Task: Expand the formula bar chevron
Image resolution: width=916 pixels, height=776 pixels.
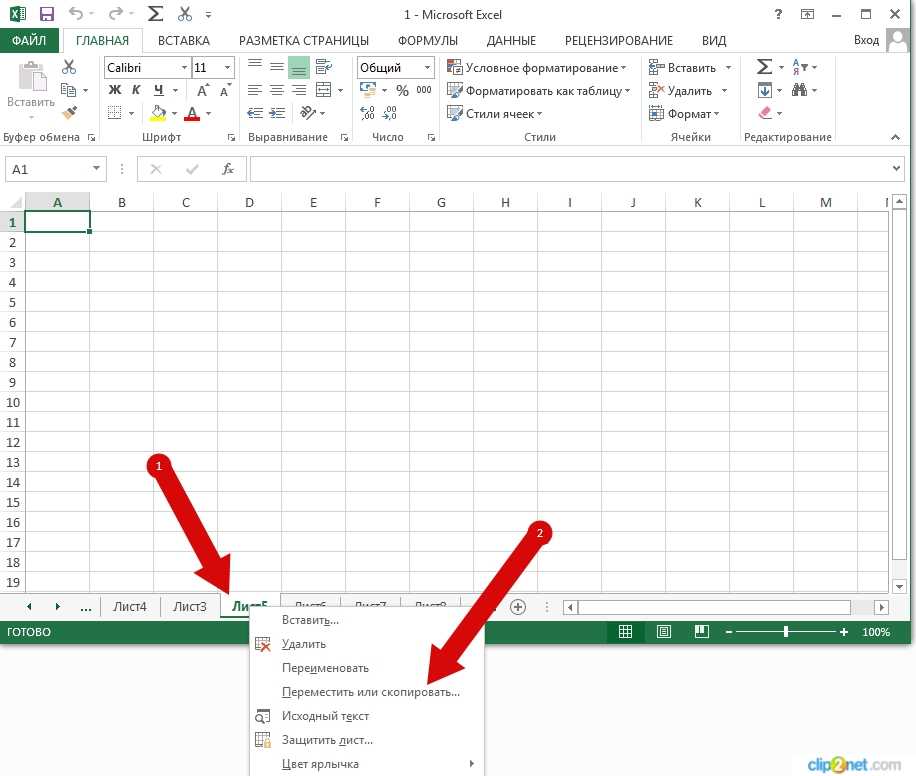Action: 897,168
